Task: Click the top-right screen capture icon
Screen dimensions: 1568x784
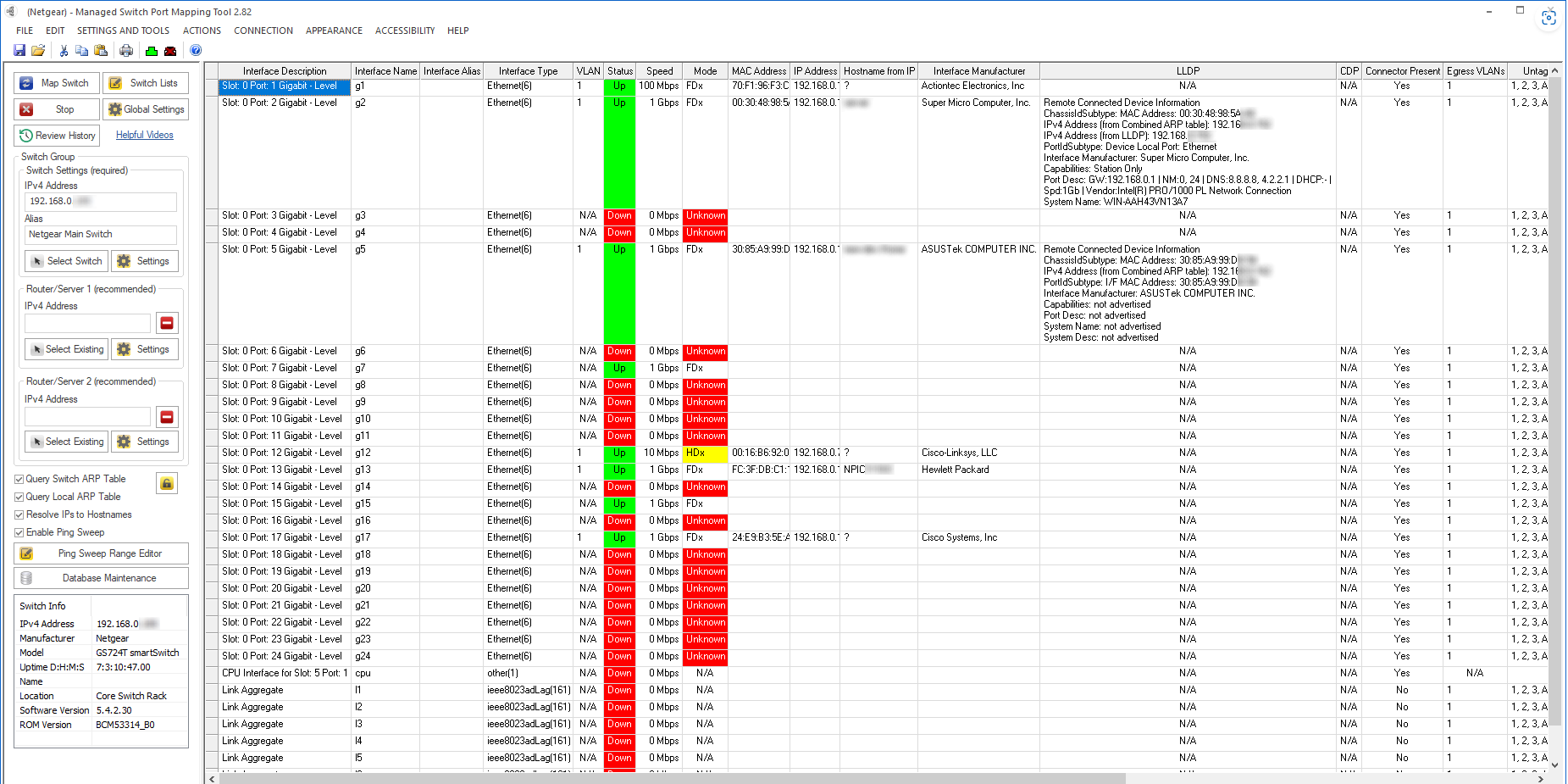Action: pyautogui.click(x=1549, y=18)
